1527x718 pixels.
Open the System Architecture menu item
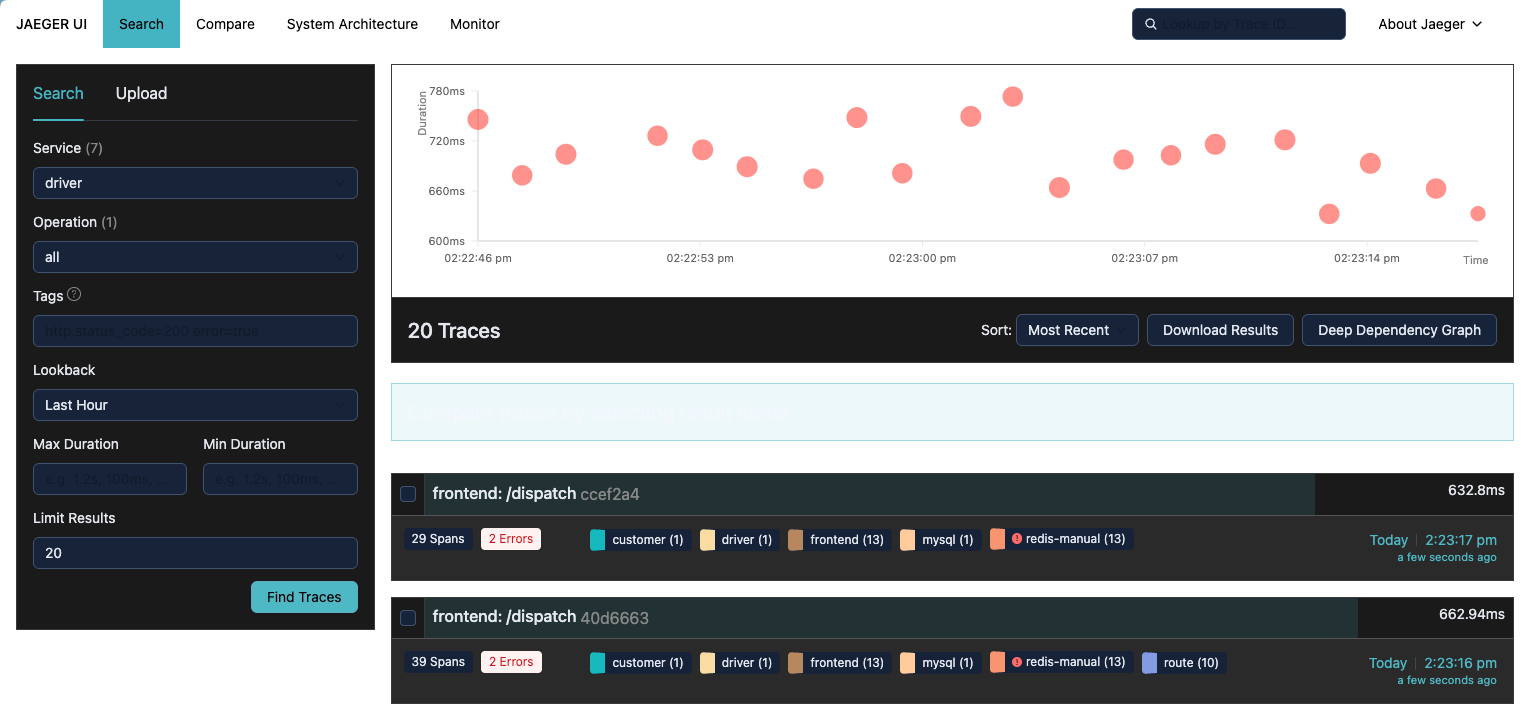352,24
